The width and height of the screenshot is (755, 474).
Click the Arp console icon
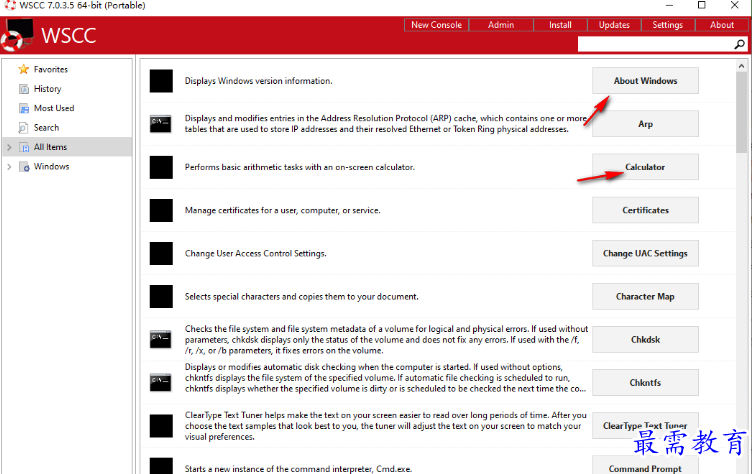[x=161, y=124]
